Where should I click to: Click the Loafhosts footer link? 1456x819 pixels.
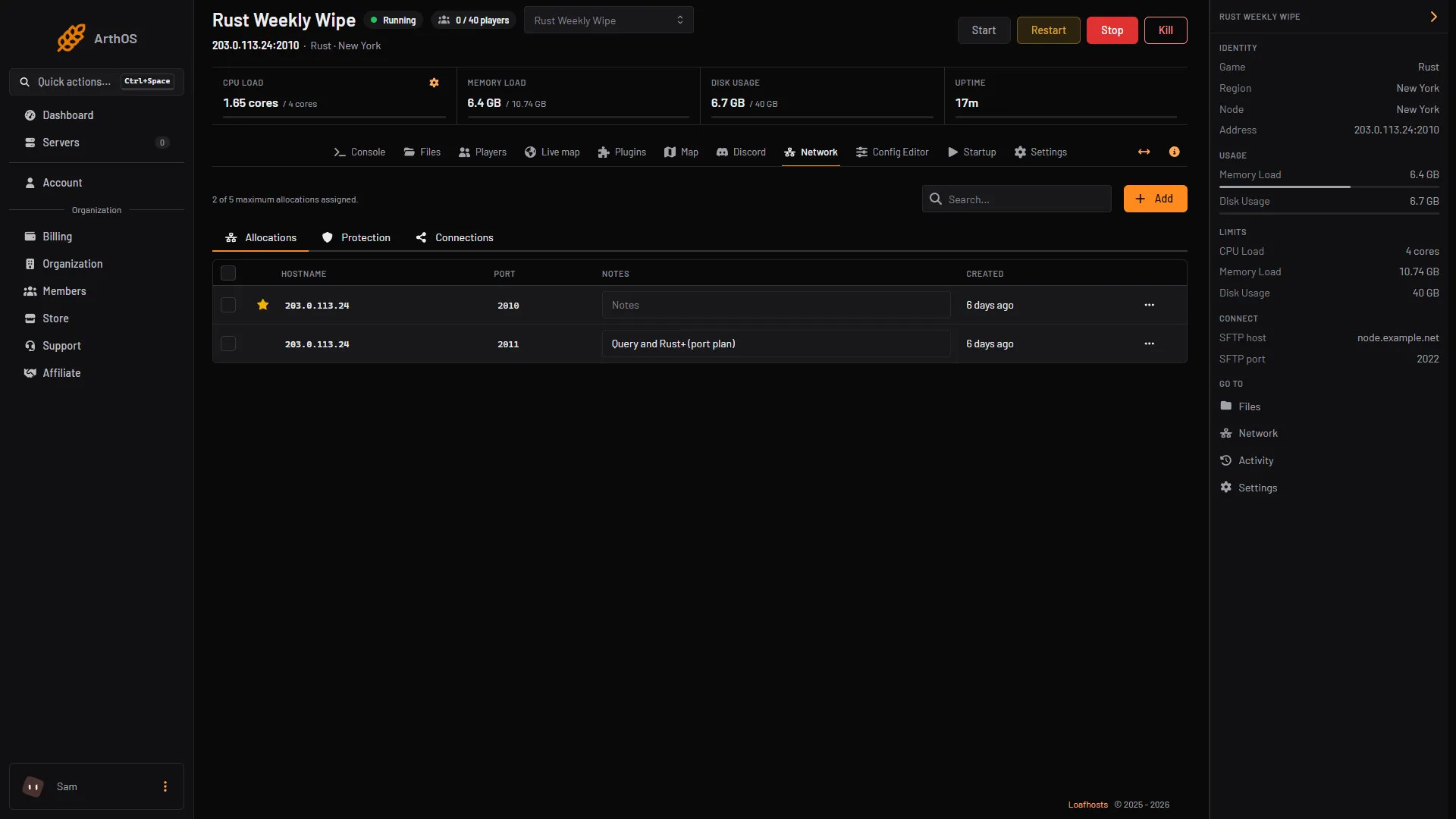click(x=1087, y=805)
